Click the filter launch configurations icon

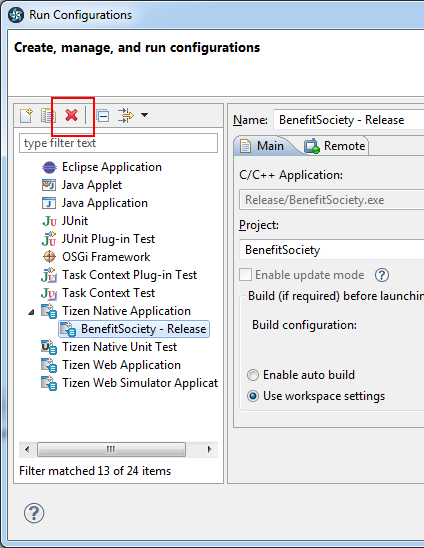[126, 115]
